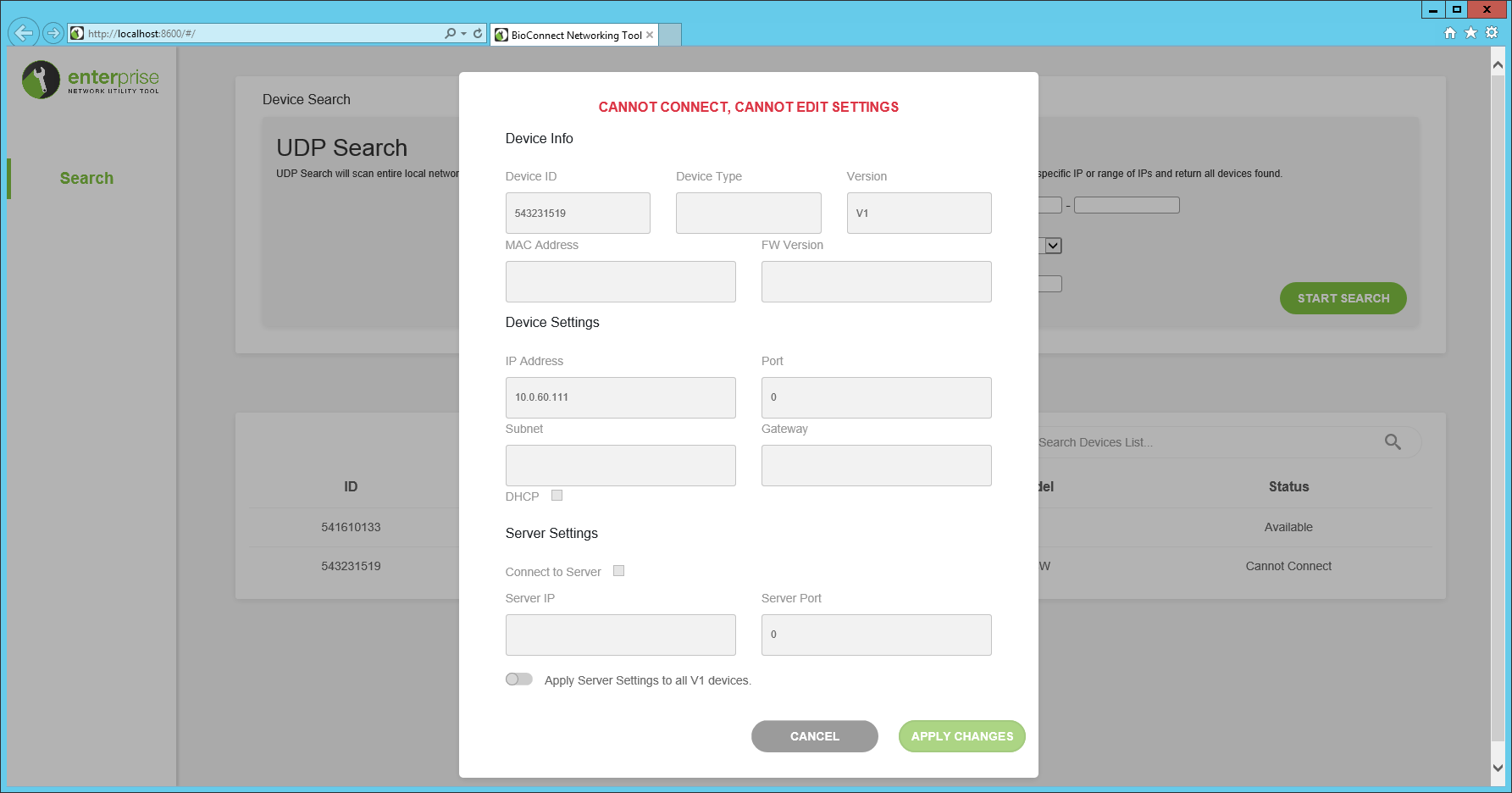This screenshot has height=793, width=1512.
Task: Open the dropdown in the Device Search panel
Action: (1053, 245)
